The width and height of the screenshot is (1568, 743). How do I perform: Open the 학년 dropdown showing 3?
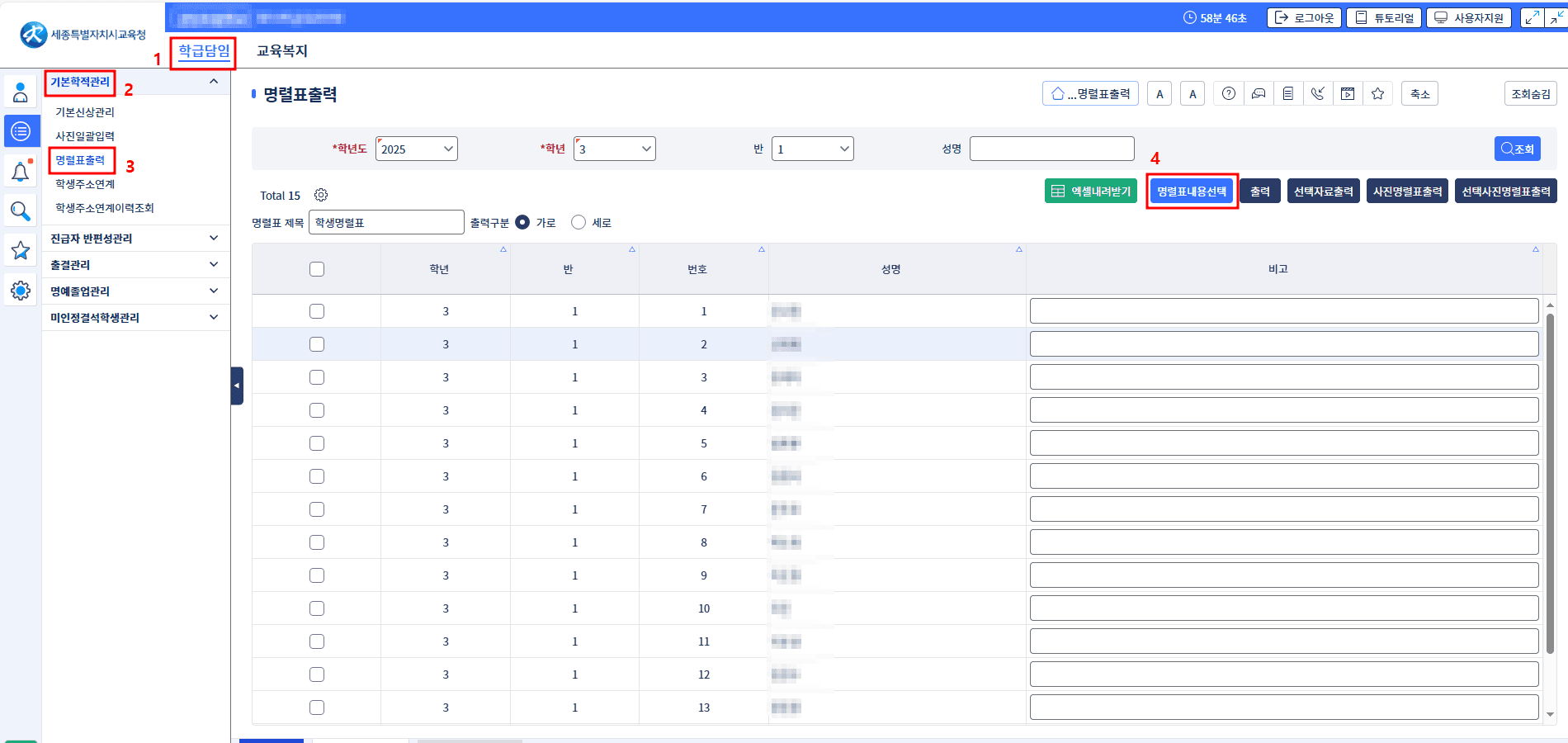(615, 149)
